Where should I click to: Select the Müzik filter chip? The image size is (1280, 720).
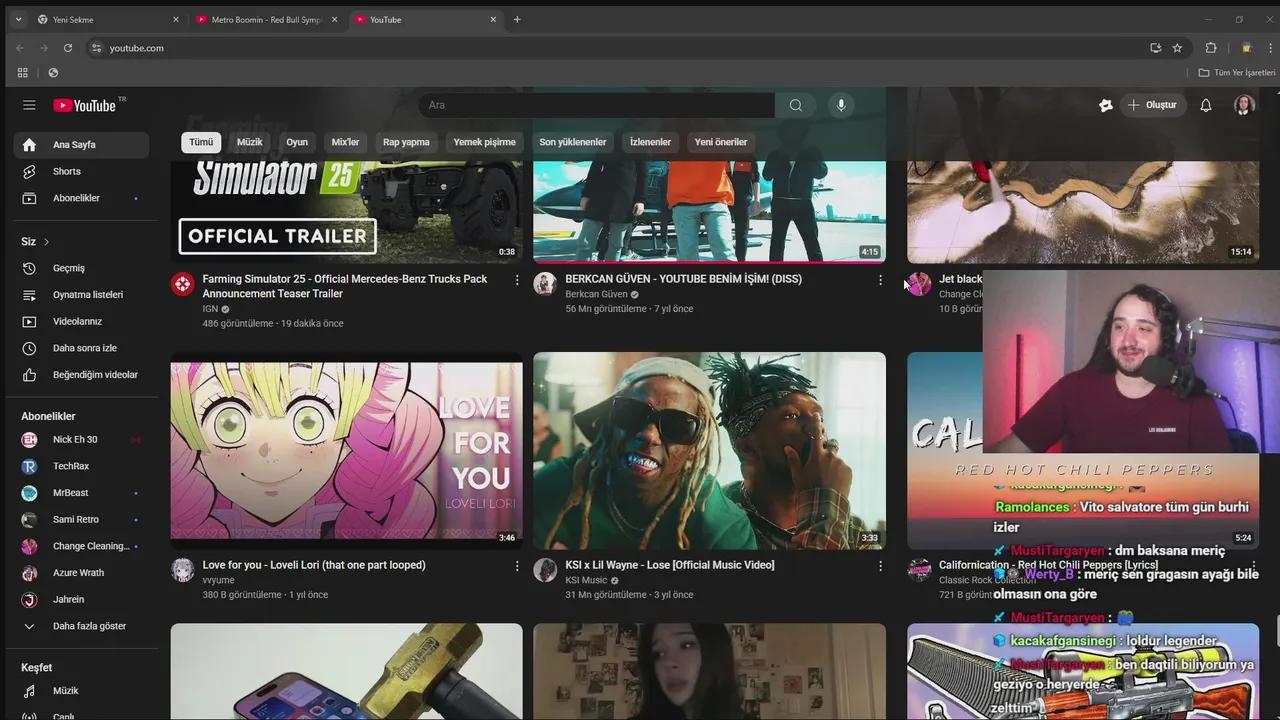click(250, 142)
